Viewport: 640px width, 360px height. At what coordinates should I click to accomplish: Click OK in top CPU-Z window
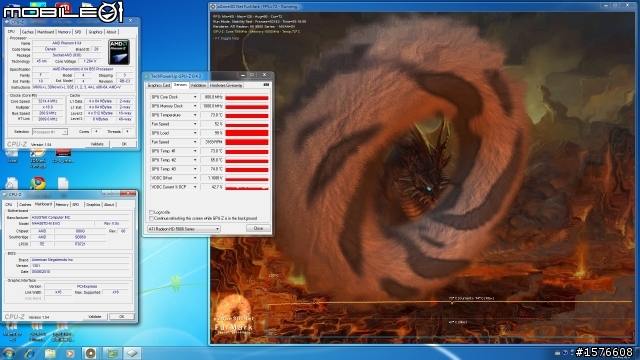pos(124,144)
